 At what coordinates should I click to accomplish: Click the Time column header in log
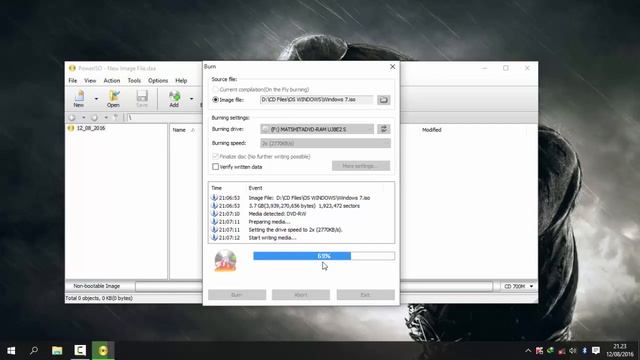click(x=216, y=188)
